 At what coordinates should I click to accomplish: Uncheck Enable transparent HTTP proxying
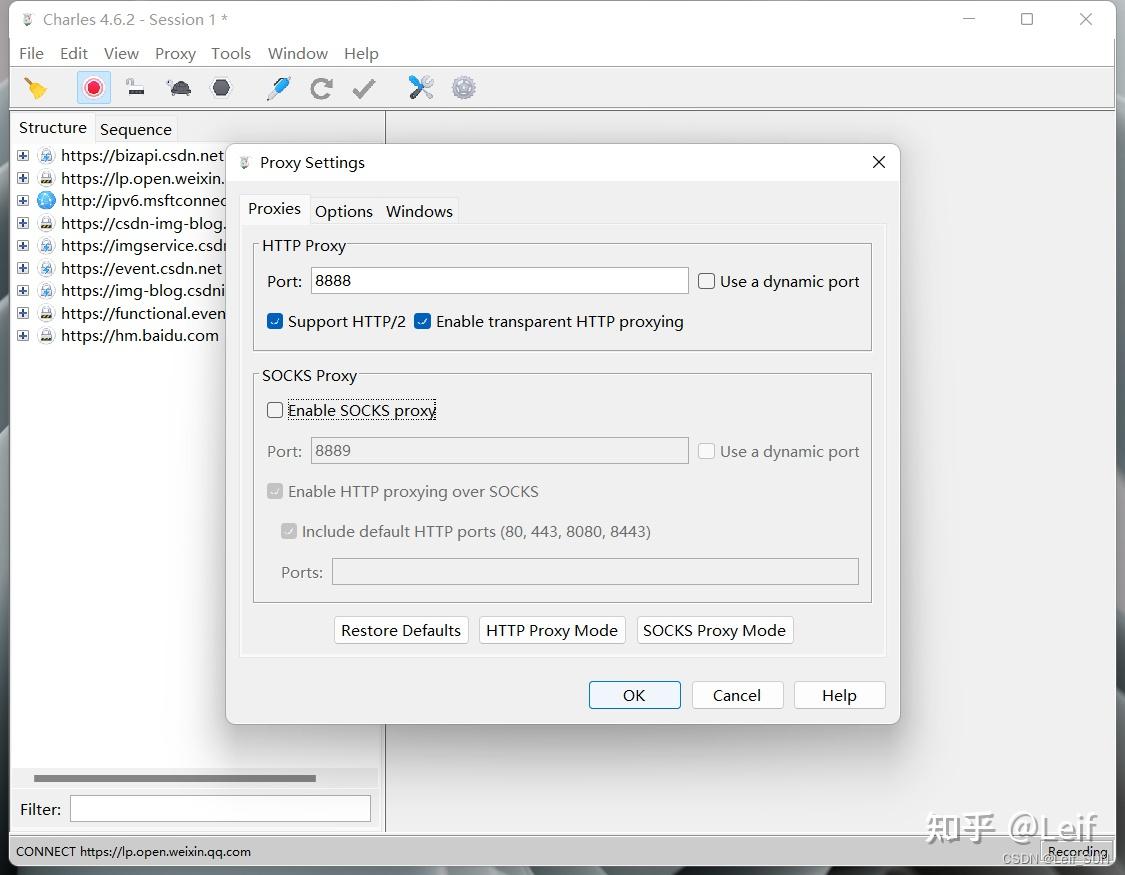(x=423, y=321)
